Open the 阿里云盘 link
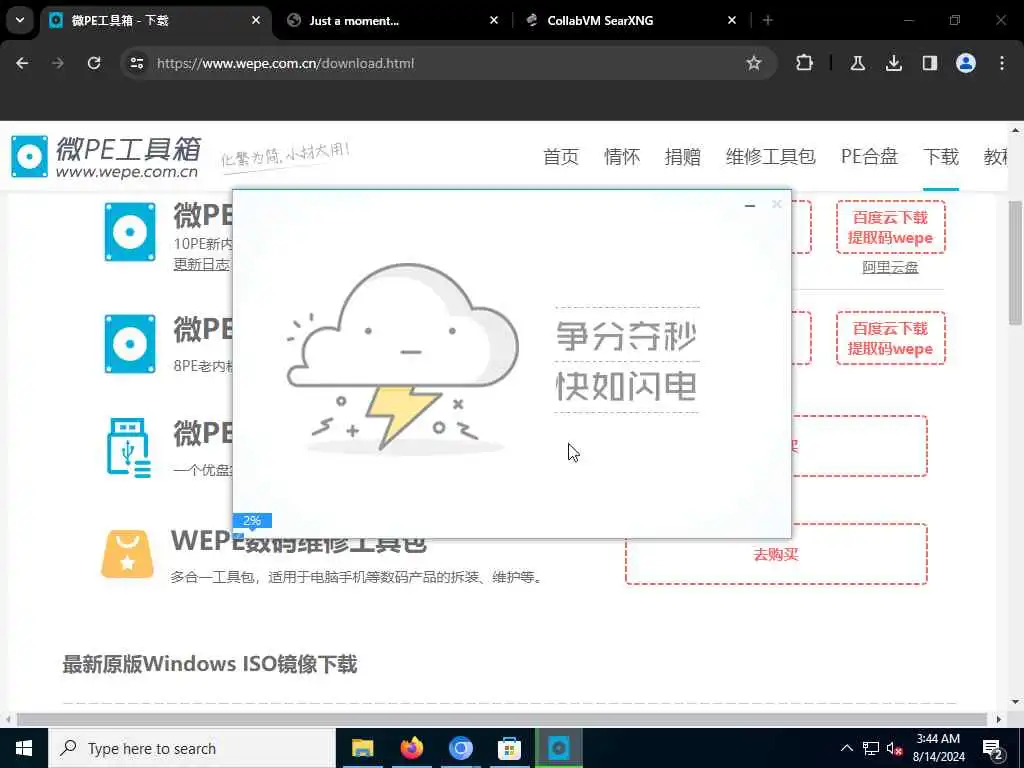This screenshot has width=1024, height=768. (x=890, y=267)
